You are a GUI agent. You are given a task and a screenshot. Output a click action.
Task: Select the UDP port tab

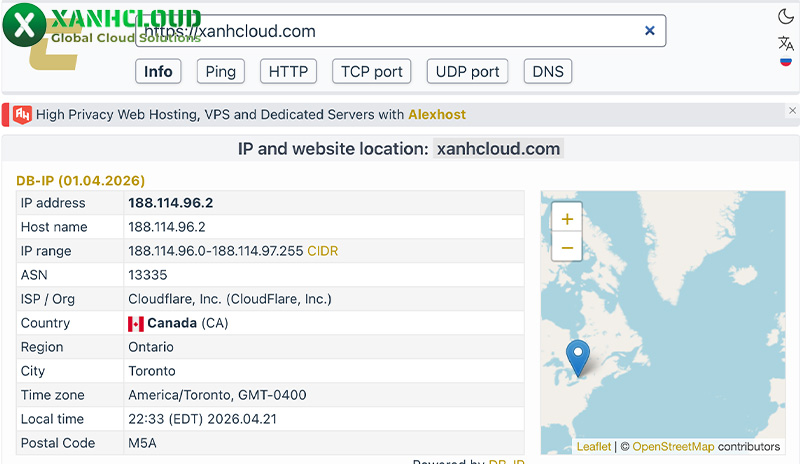[x=467, y=71]
